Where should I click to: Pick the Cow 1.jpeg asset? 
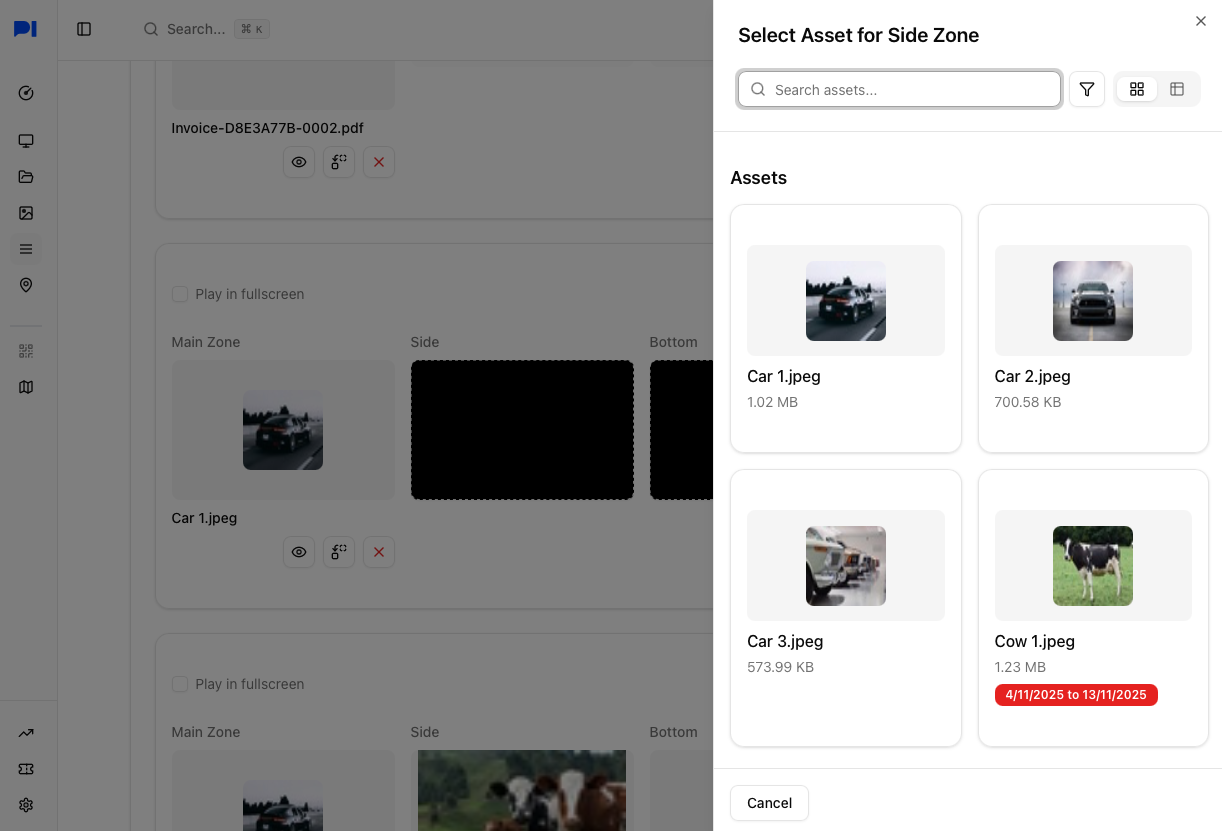click(x=1093, y=607)
